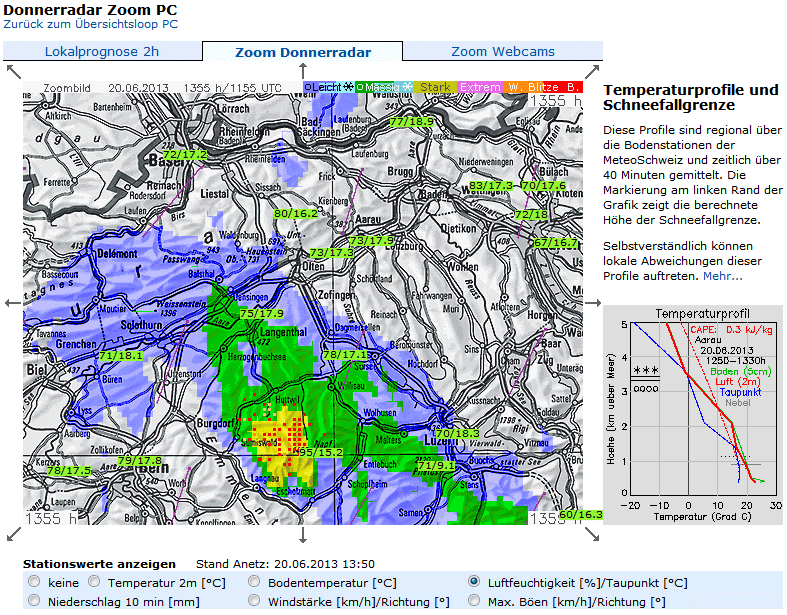Click the 'Mässig' green legend swatch
Viewport: 787px width, 615px height.
click(x=384, y=87)
